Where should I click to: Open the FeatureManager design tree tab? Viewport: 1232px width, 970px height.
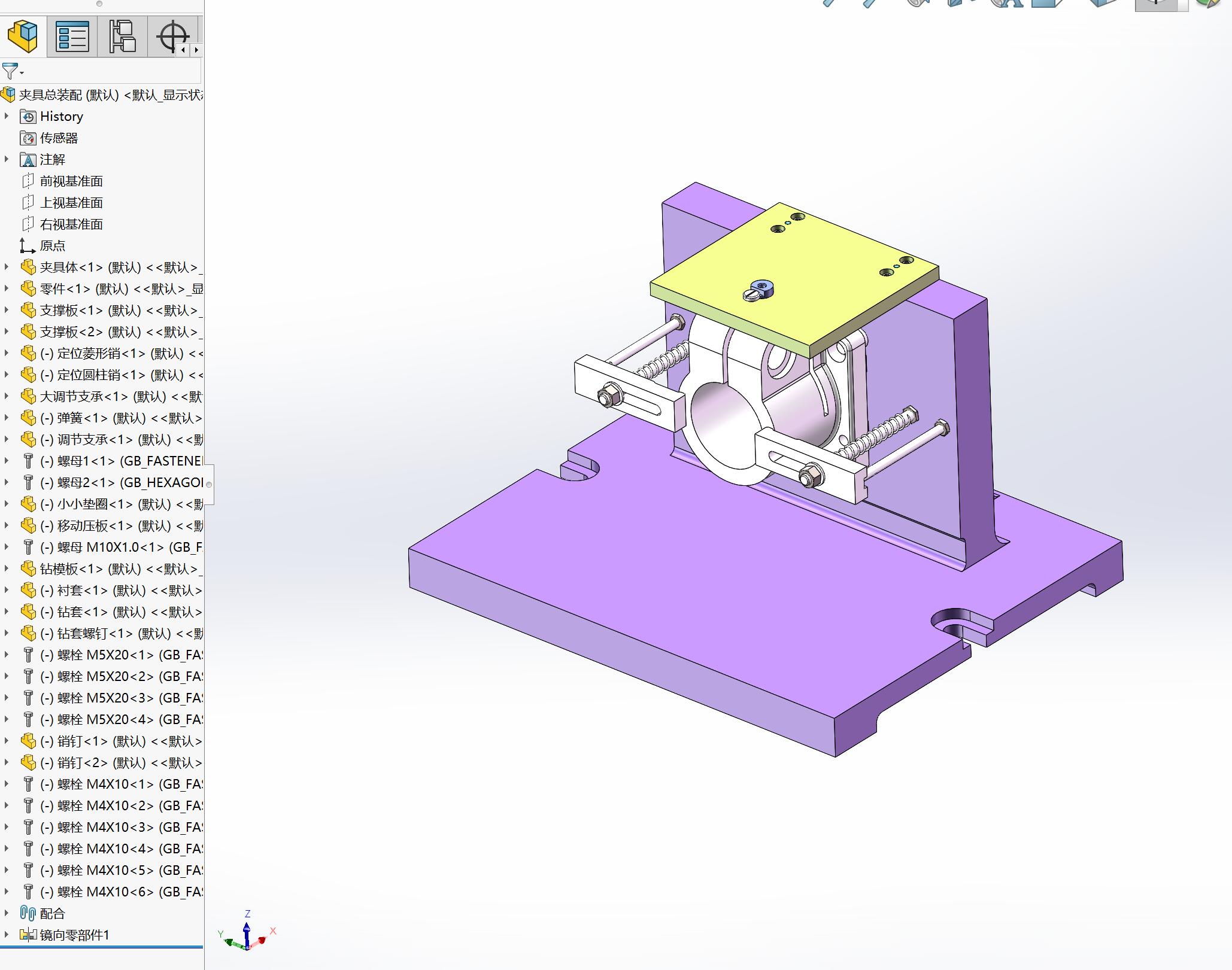[x=23, y=36]
